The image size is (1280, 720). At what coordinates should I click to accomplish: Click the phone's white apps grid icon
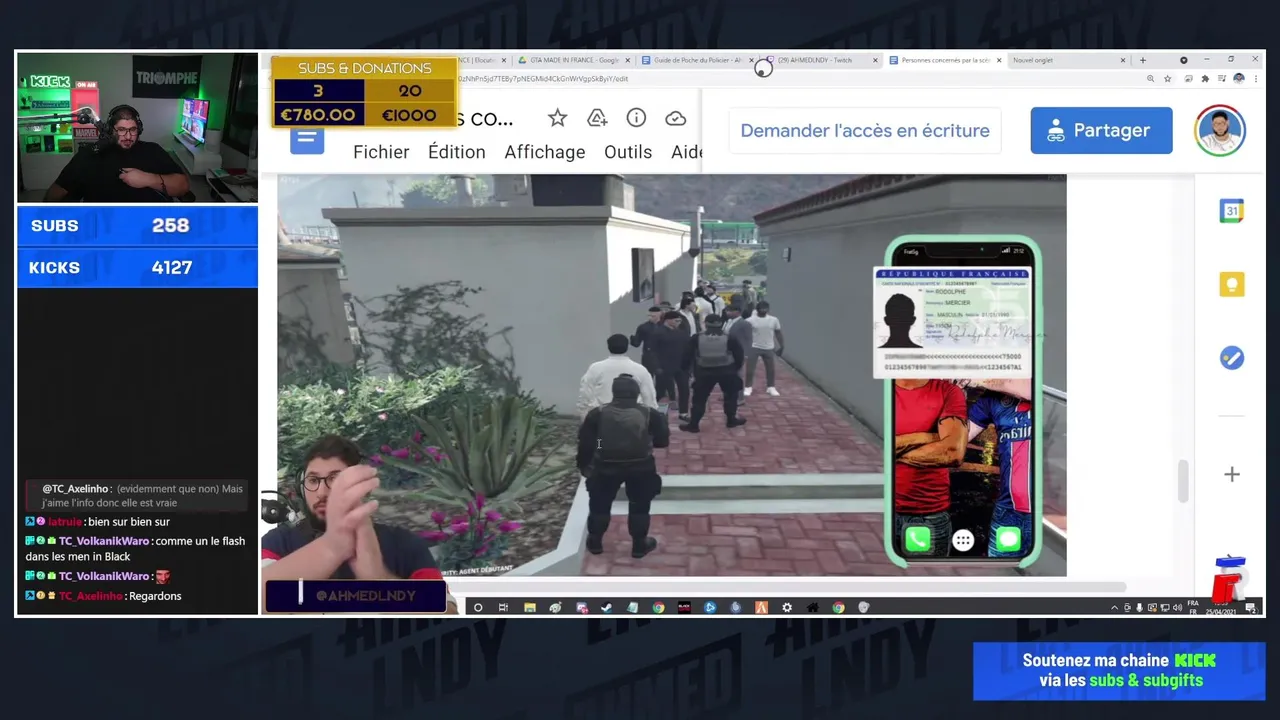pos(963,541)
